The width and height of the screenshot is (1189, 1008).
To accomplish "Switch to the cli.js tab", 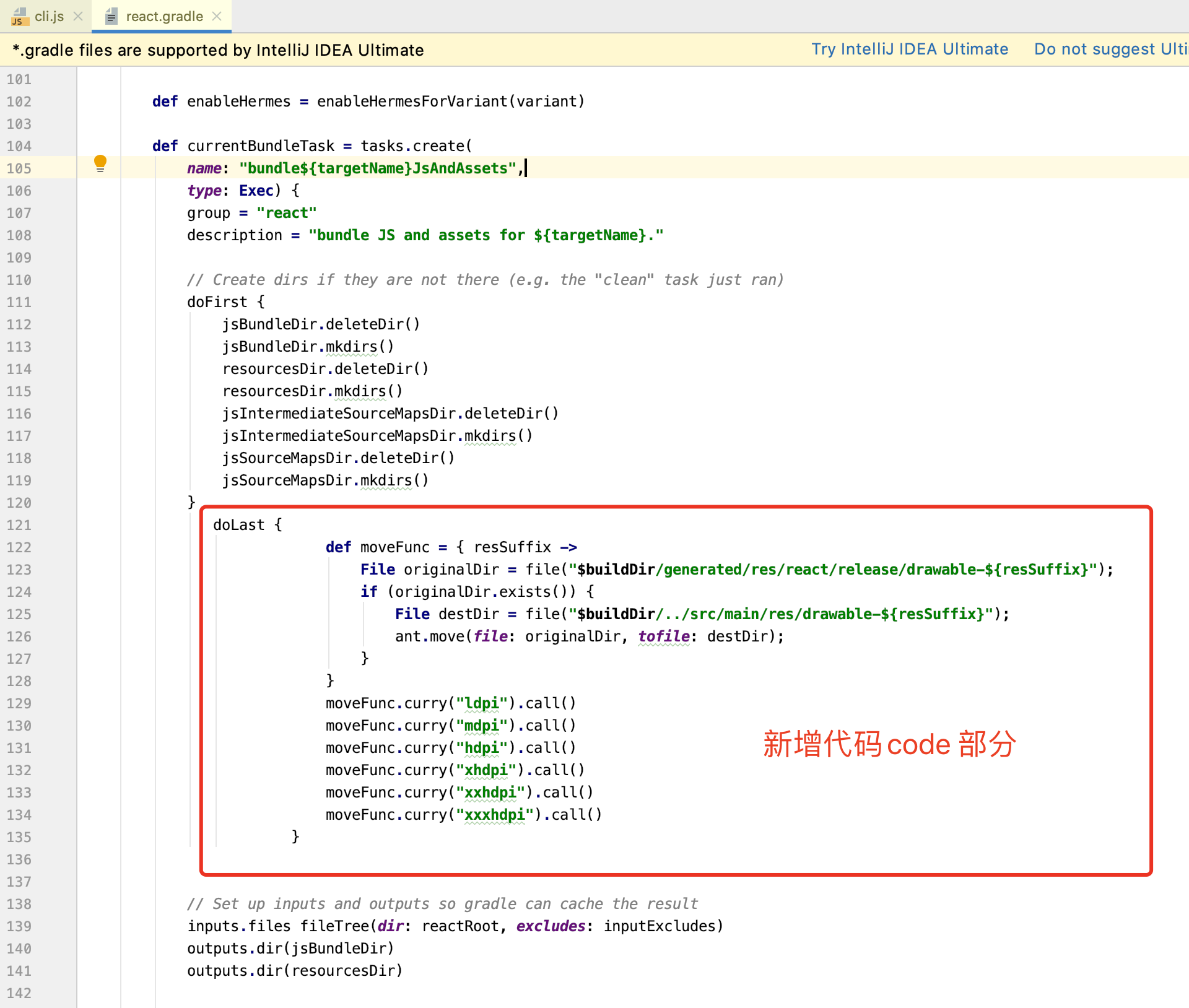I will 49,17.
